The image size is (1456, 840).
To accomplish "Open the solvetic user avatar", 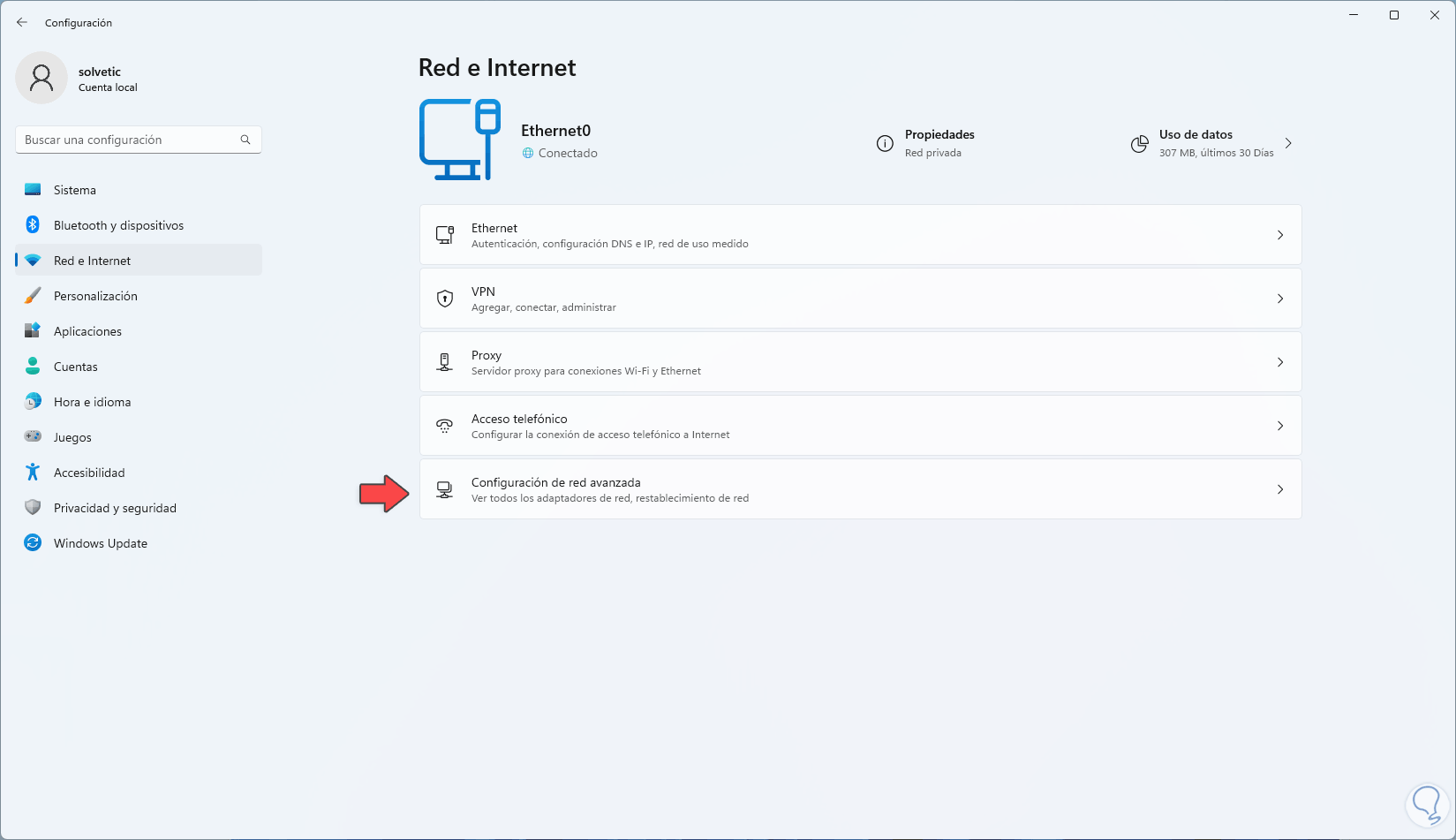I will click(x=41, y=78).
